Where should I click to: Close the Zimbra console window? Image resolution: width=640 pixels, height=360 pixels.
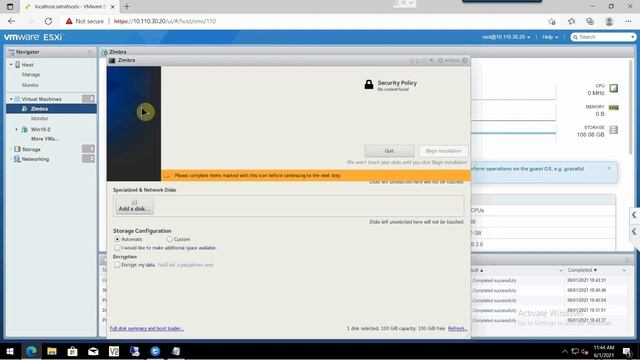(x=465, y=60)
